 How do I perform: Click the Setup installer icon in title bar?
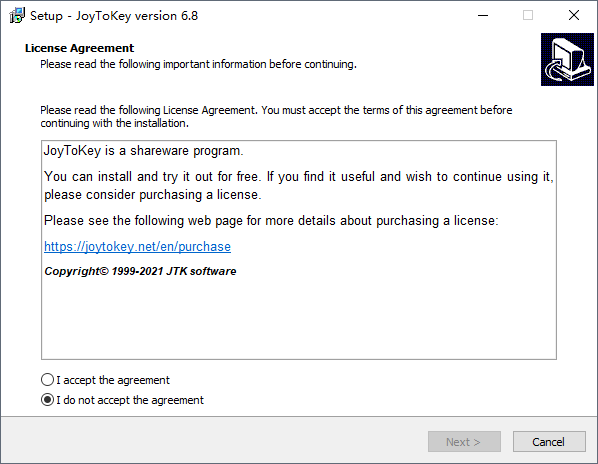click(x=17, y=16)
